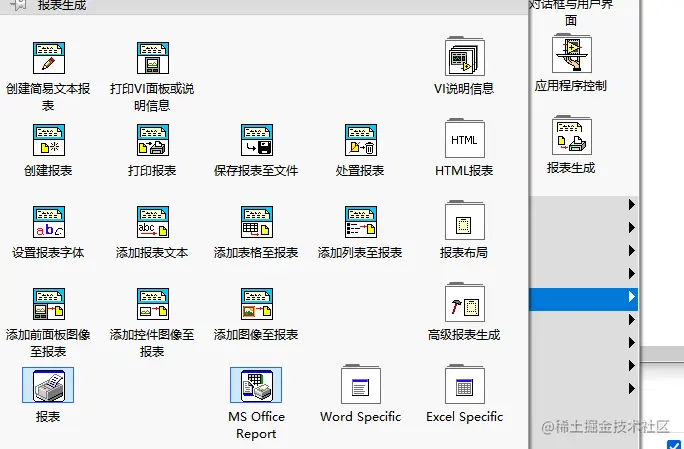The width and height of the screenshot is (684, 449).
Task: Open the 高级报表生成 subpalette
Action: coord(465,302)
